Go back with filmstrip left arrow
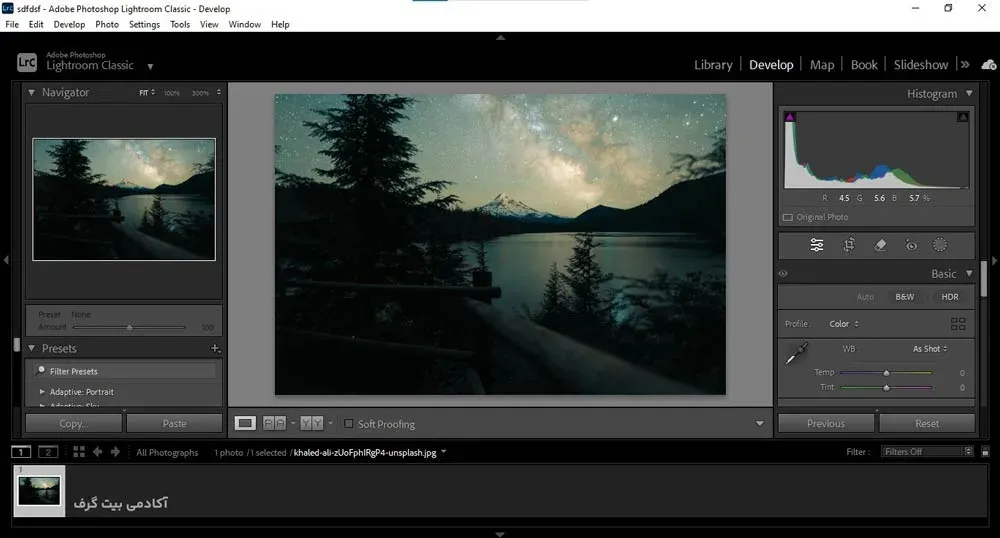1000x538 pixels. click(x=98, y=452)
